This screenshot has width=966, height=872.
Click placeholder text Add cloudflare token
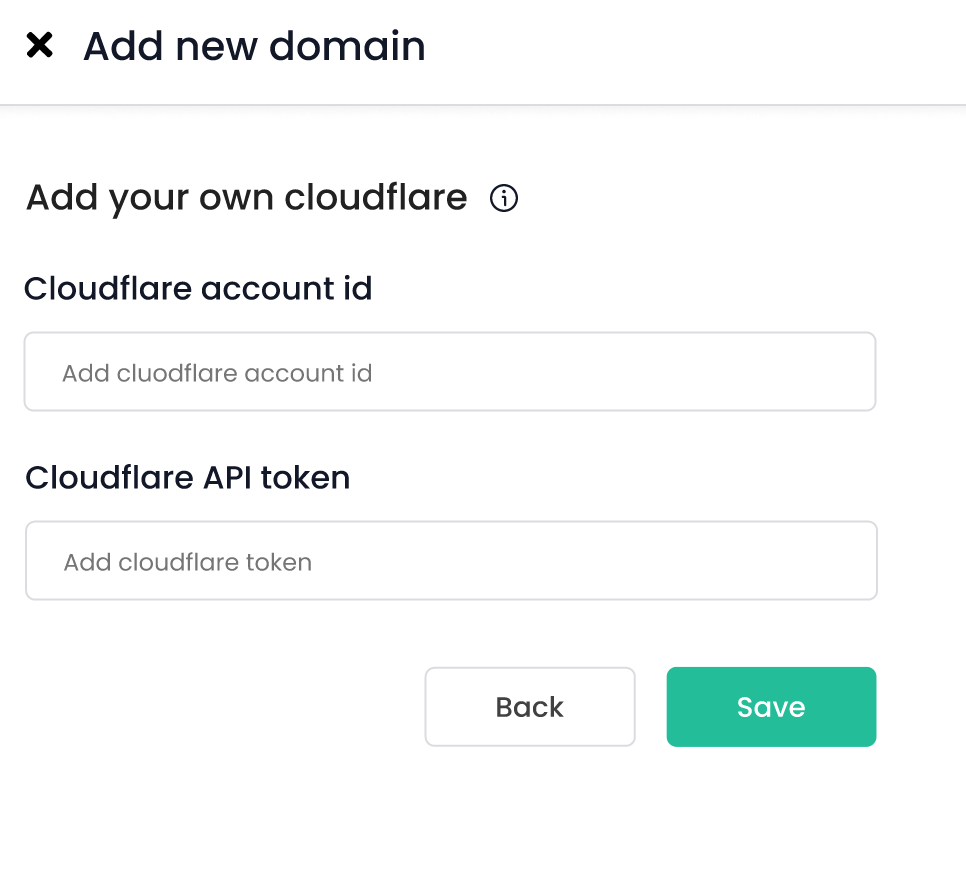pos(188,562)
